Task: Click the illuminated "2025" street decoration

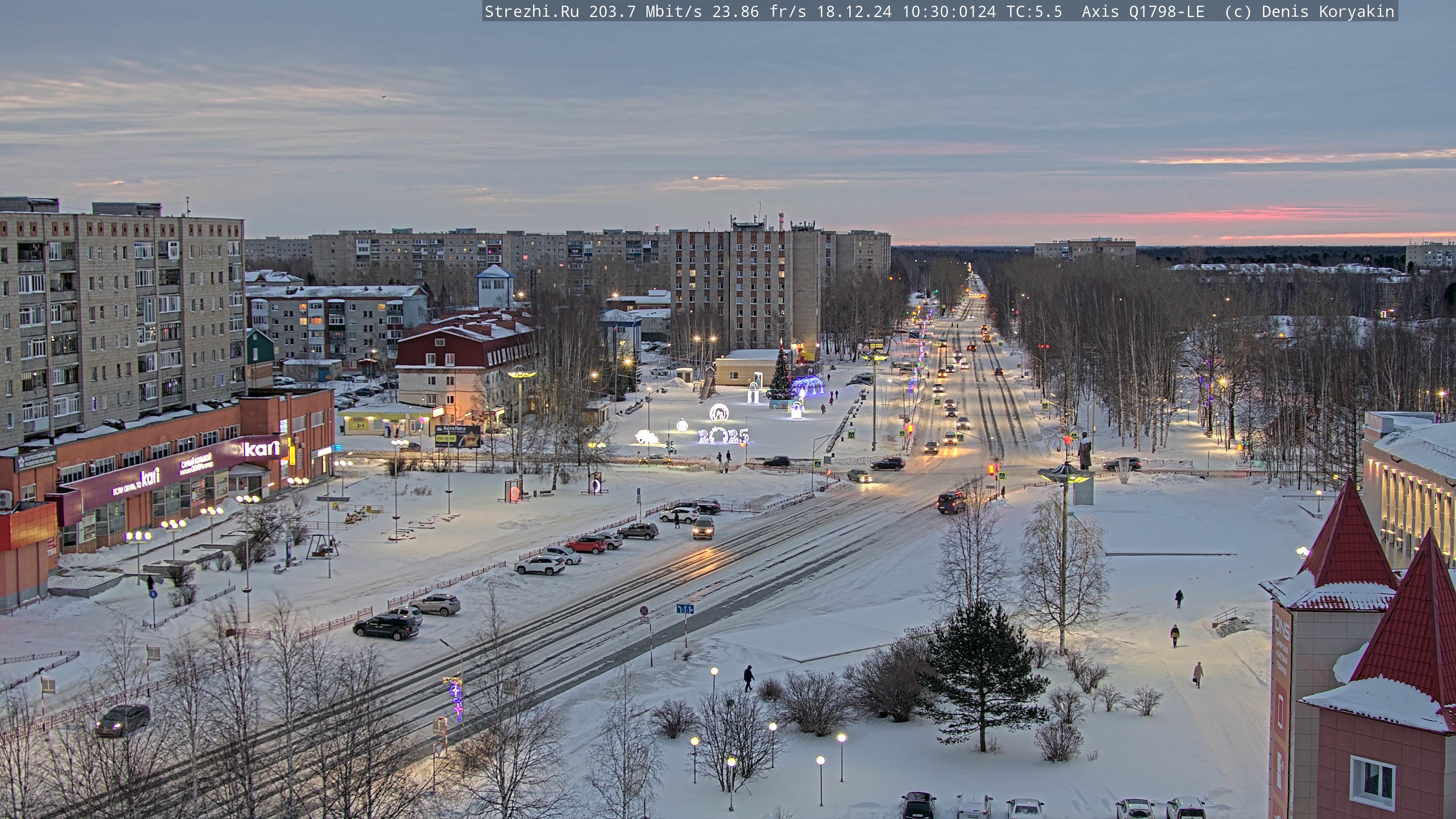Action: click(x=723, y=435)
